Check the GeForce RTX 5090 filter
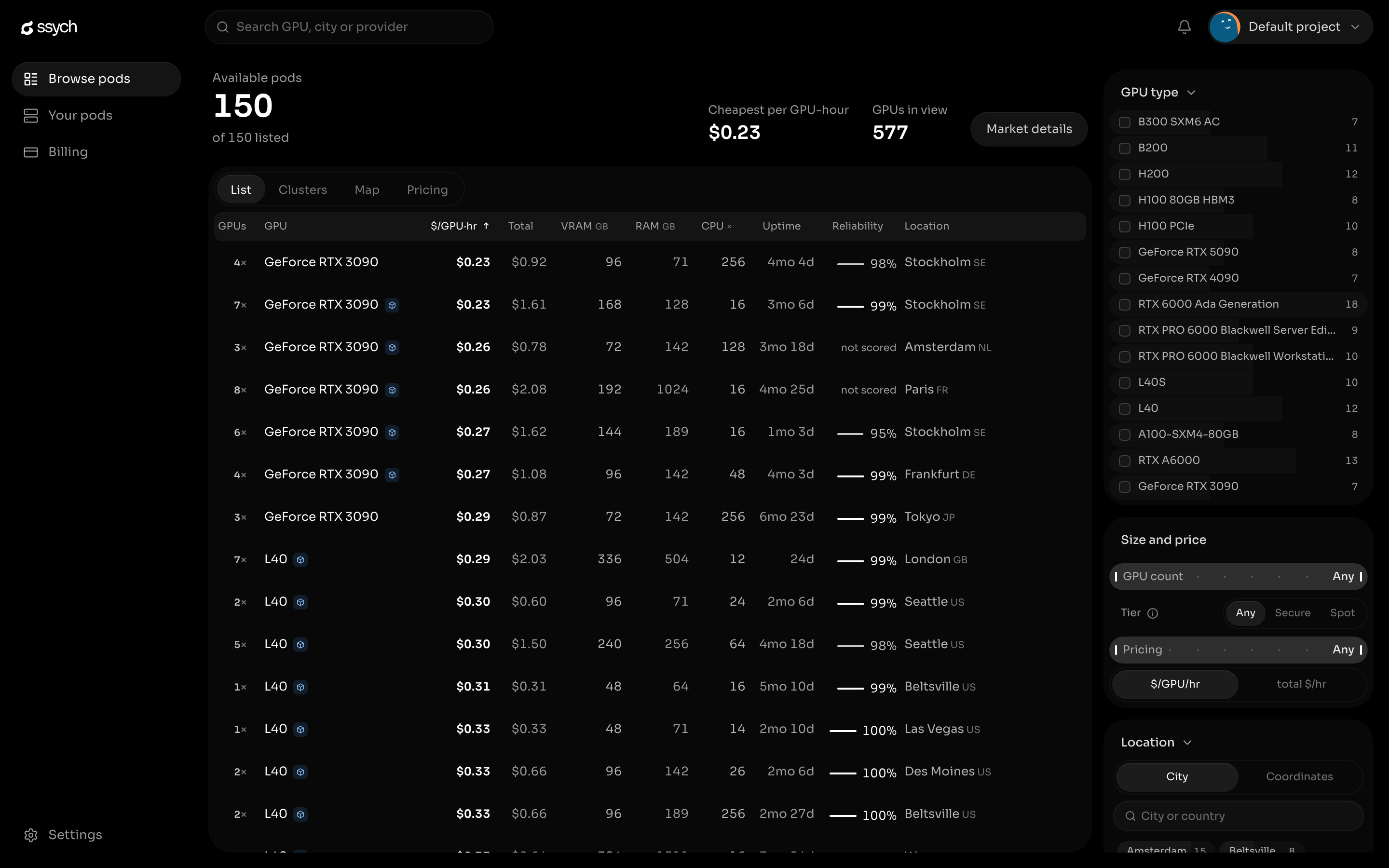 point(1124,252)
